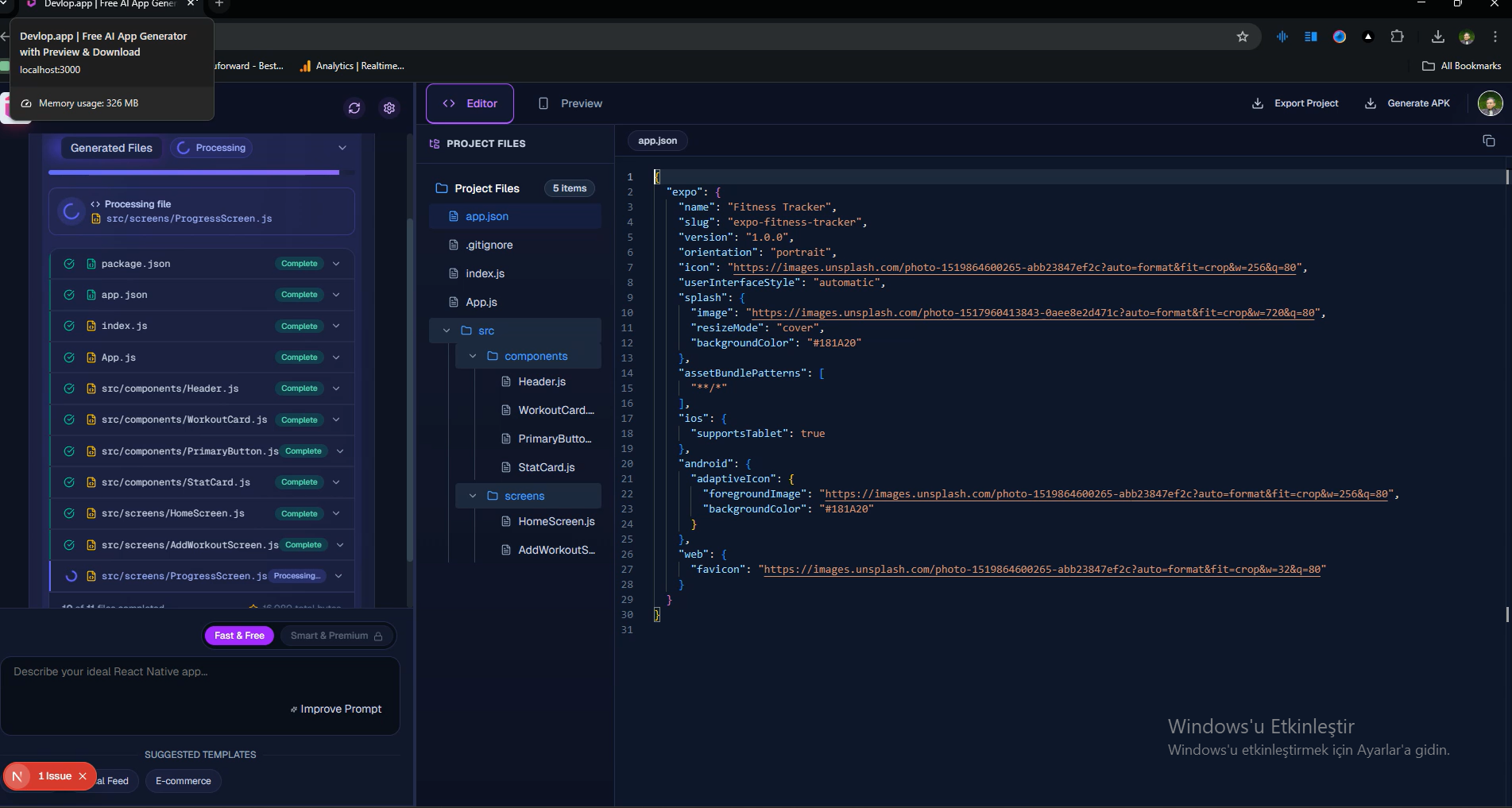
Task: Click the refresh icon in left panel header
Action: tap(354, 108)
